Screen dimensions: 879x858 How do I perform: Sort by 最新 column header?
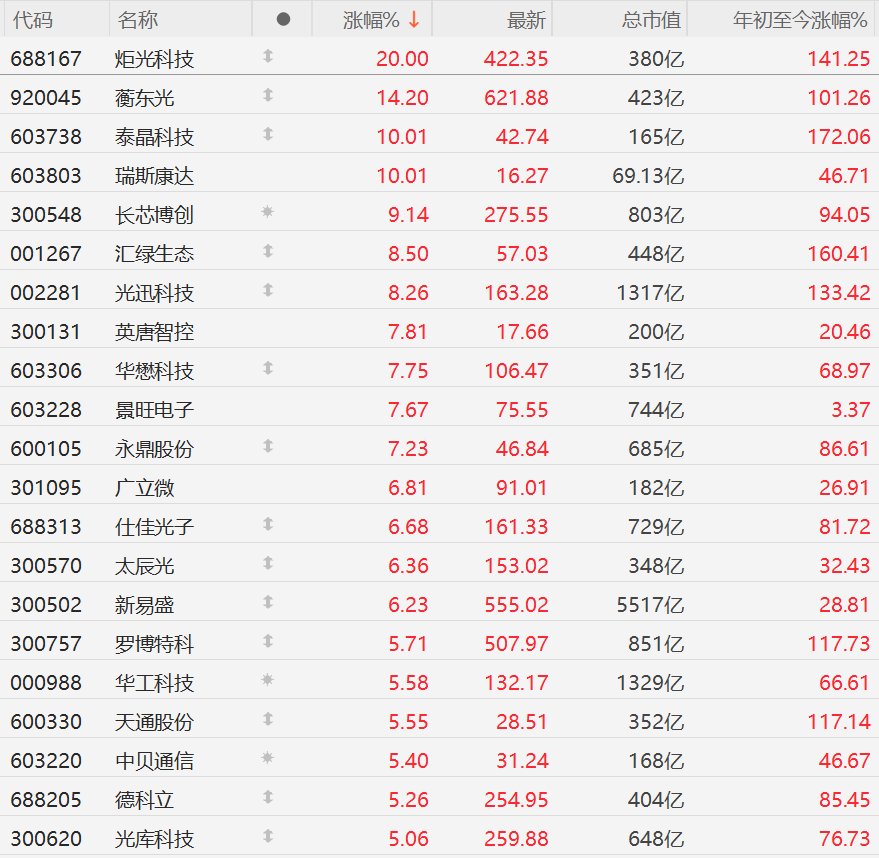[x=526, y=20]
